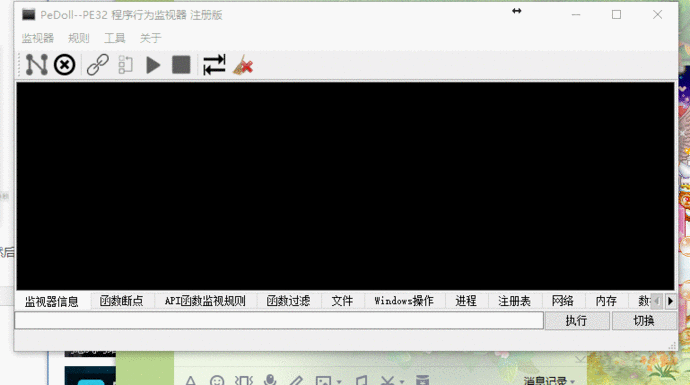Open the 关于 menu

tap(150, 38)
